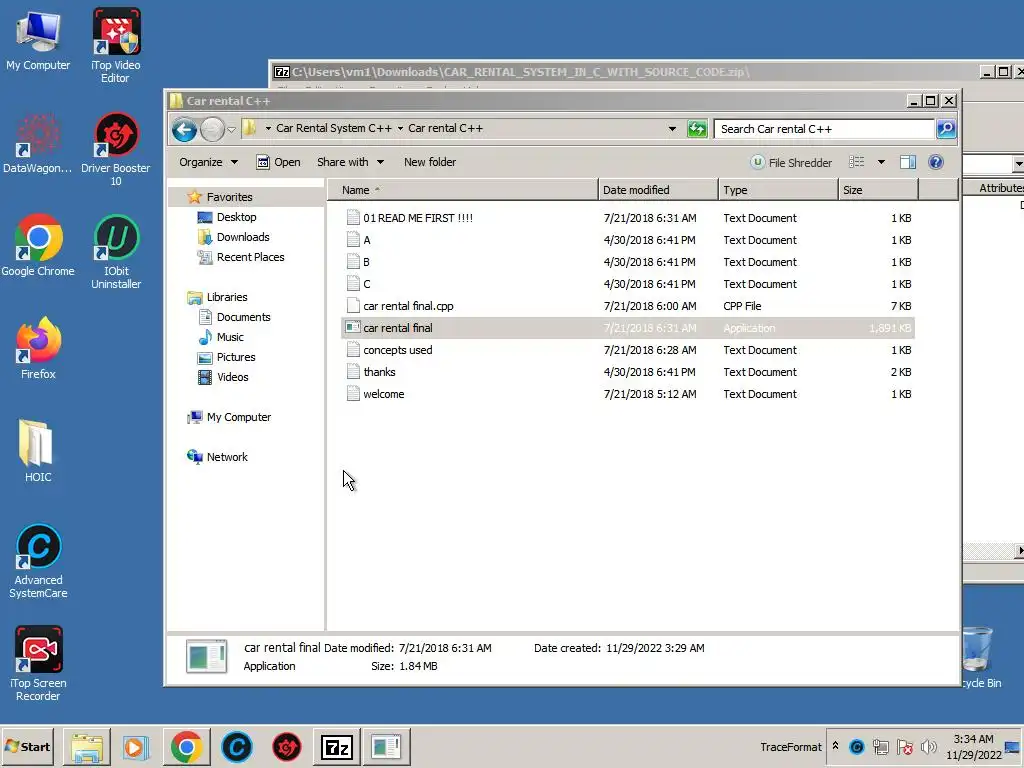Open the Start menu

coord(27,746)
